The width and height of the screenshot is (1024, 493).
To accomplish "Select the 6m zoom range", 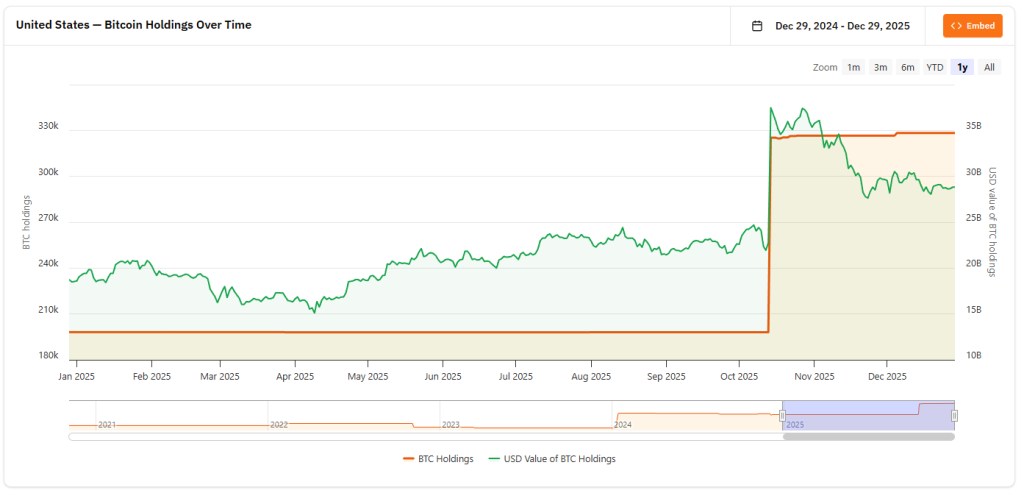I will coord(907,67).
